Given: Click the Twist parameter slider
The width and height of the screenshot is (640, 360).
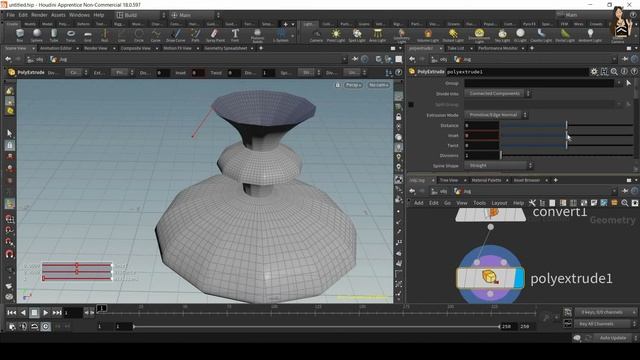Looking at the screenshot, I should click(x=567, y=145).
